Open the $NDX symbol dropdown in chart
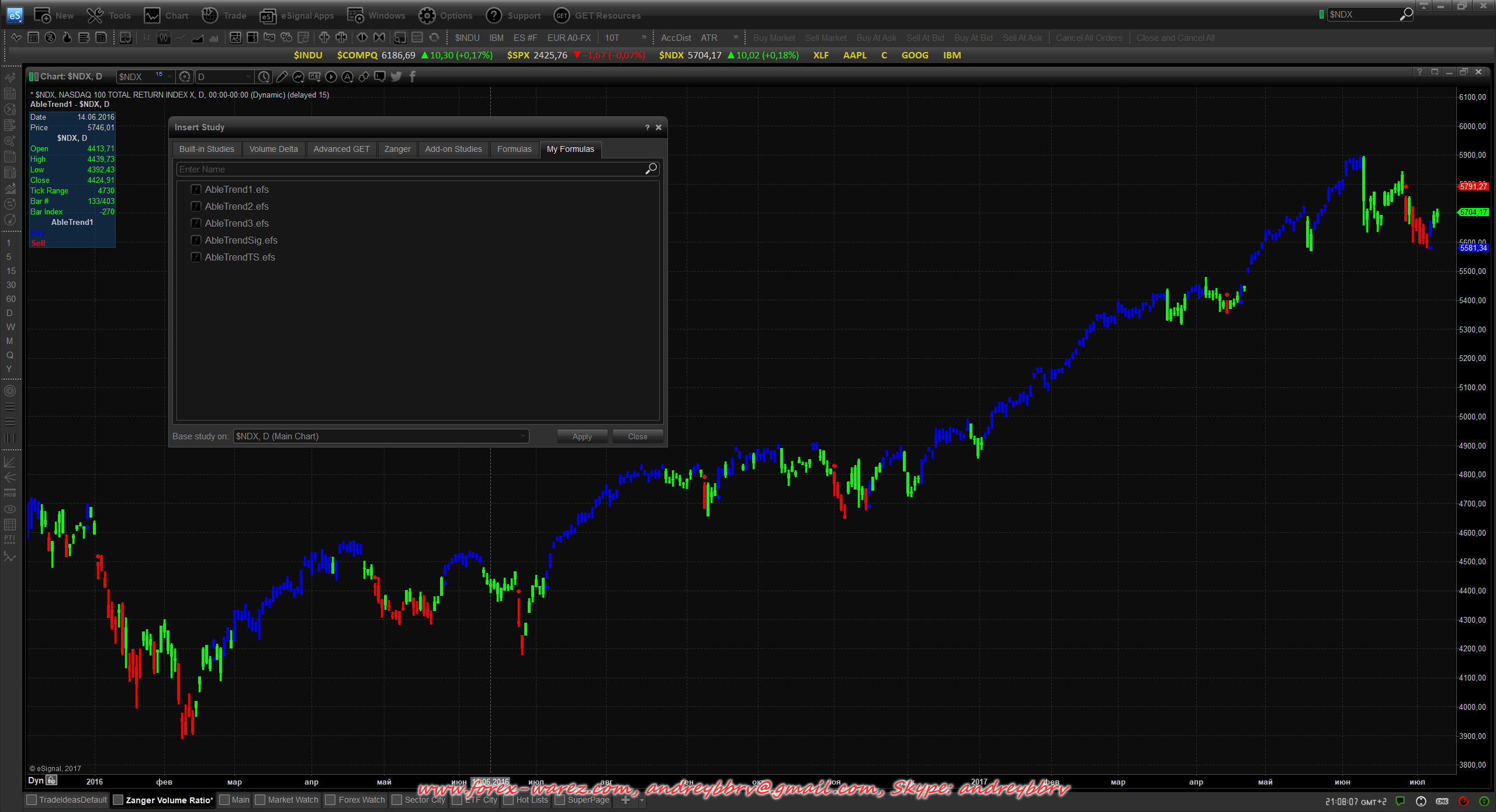The image size is (1496, 812). (169, 77)
